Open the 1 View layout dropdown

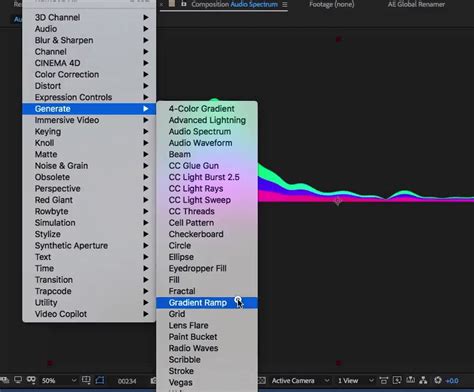pyautogui.click(x=355, y=380)
